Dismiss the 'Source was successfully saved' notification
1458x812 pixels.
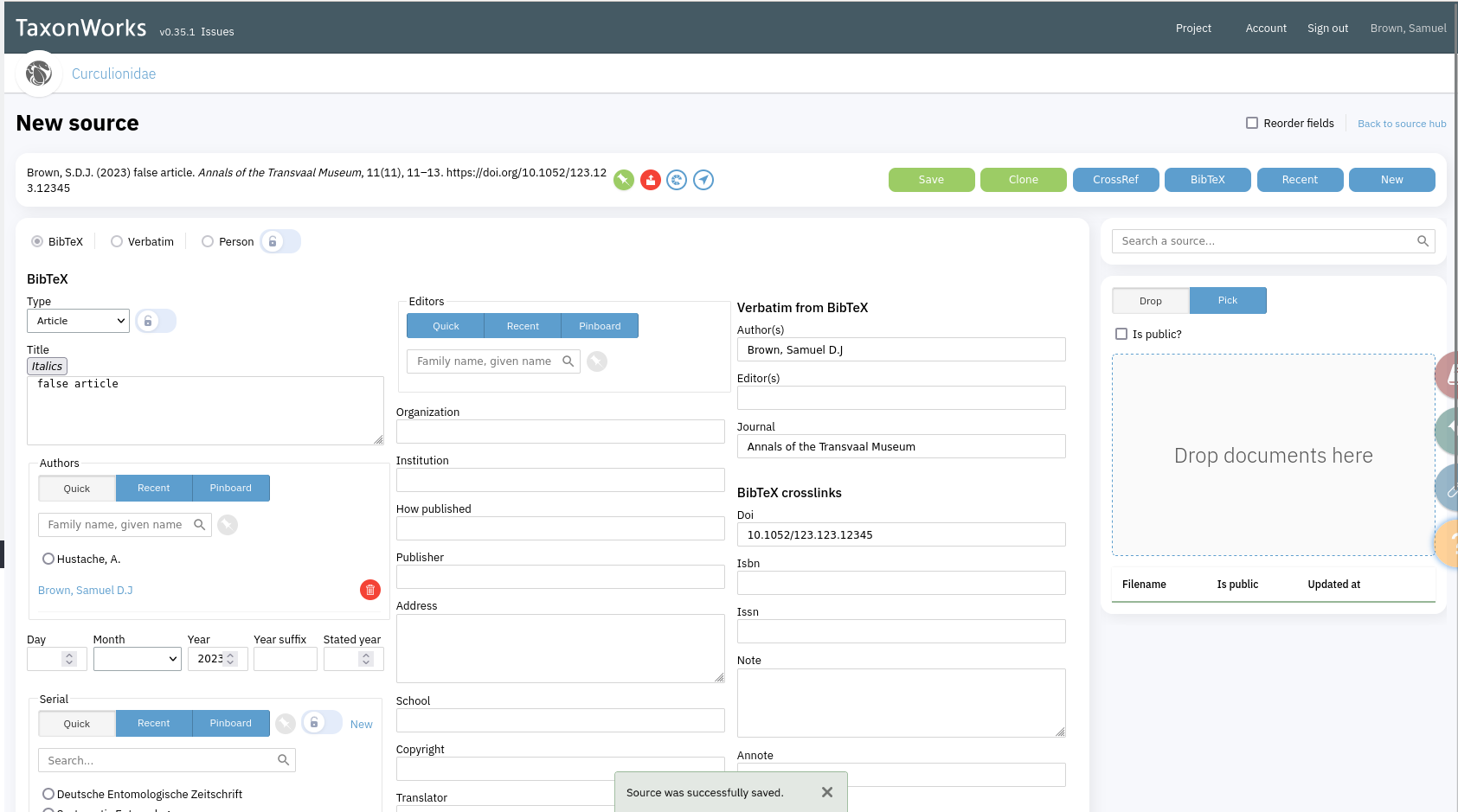827,792
